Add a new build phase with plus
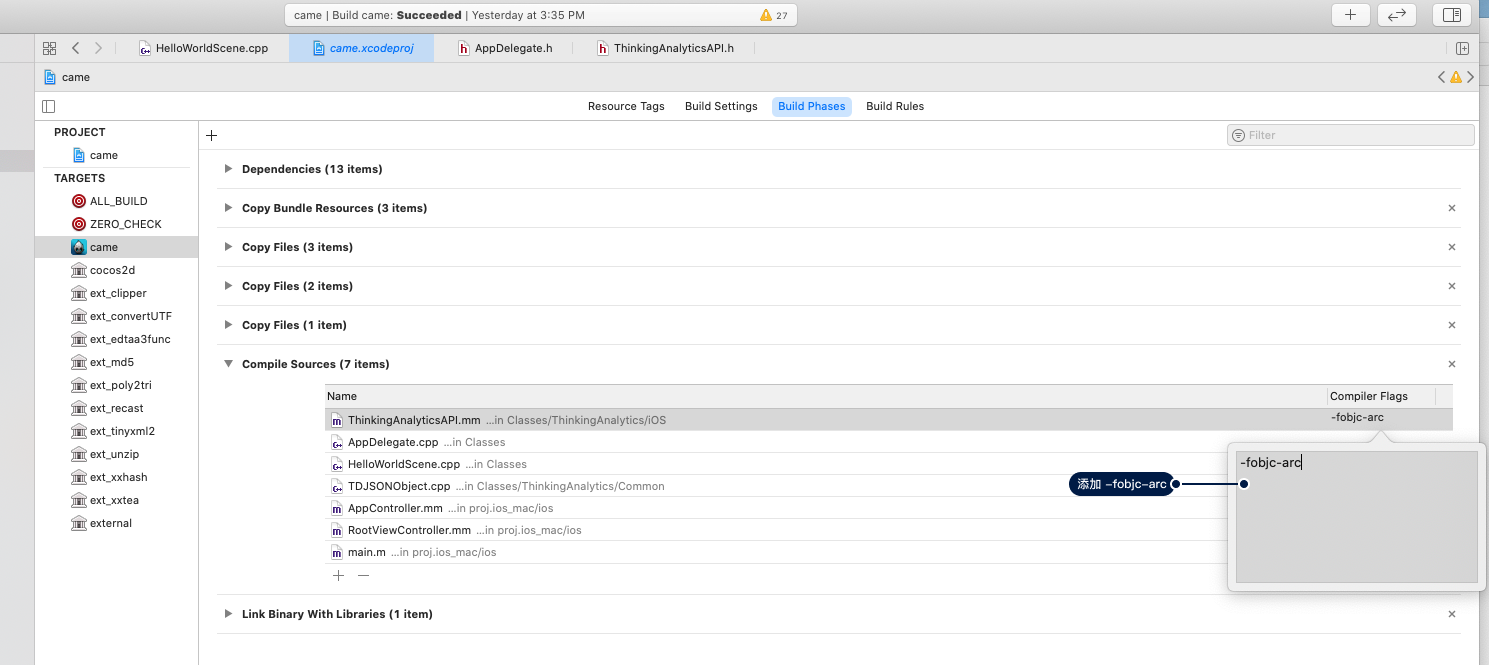1489x665 pixels. pyautogui.click(x=211, y=136)
